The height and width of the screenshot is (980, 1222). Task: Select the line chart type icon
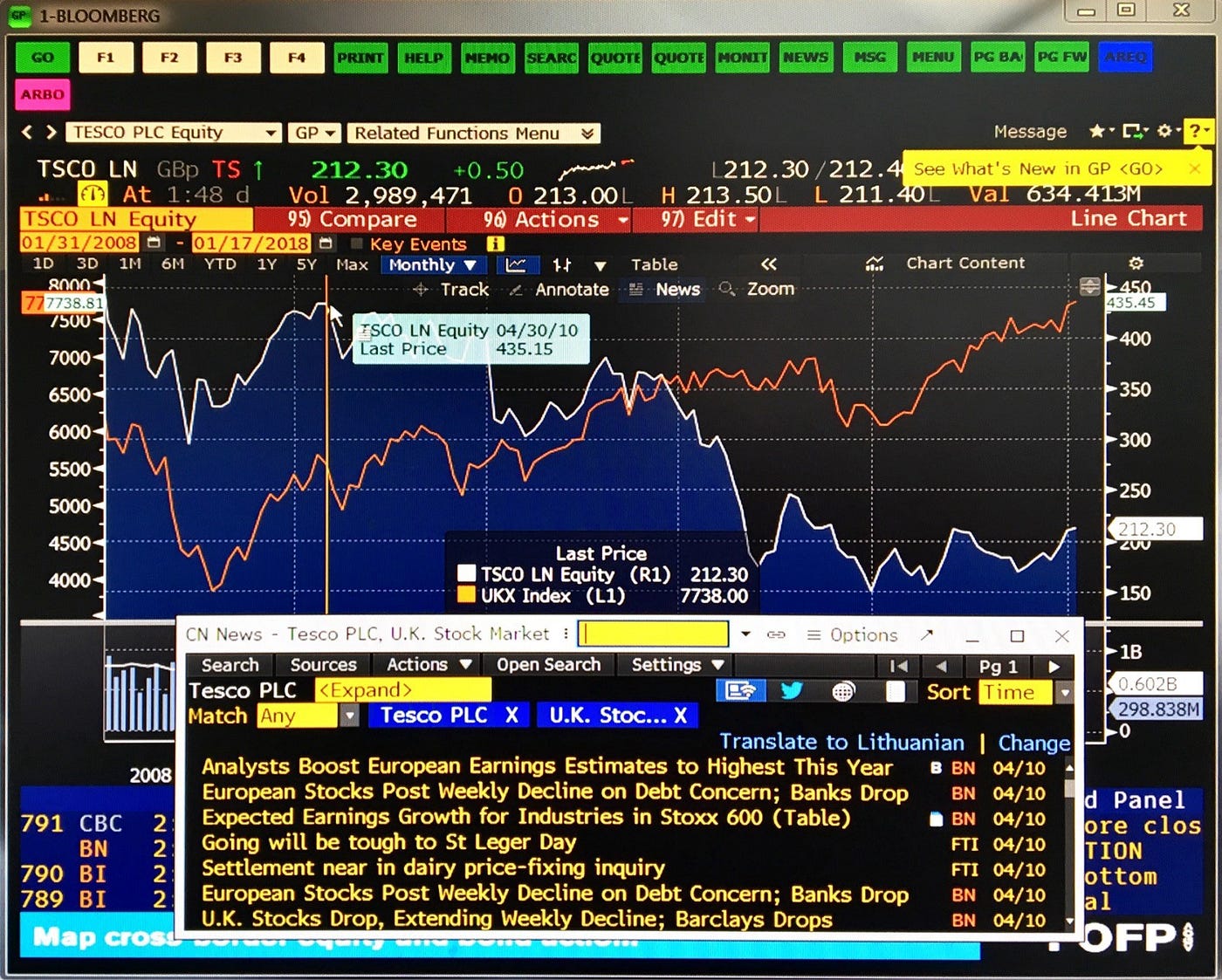coord(517,264)
